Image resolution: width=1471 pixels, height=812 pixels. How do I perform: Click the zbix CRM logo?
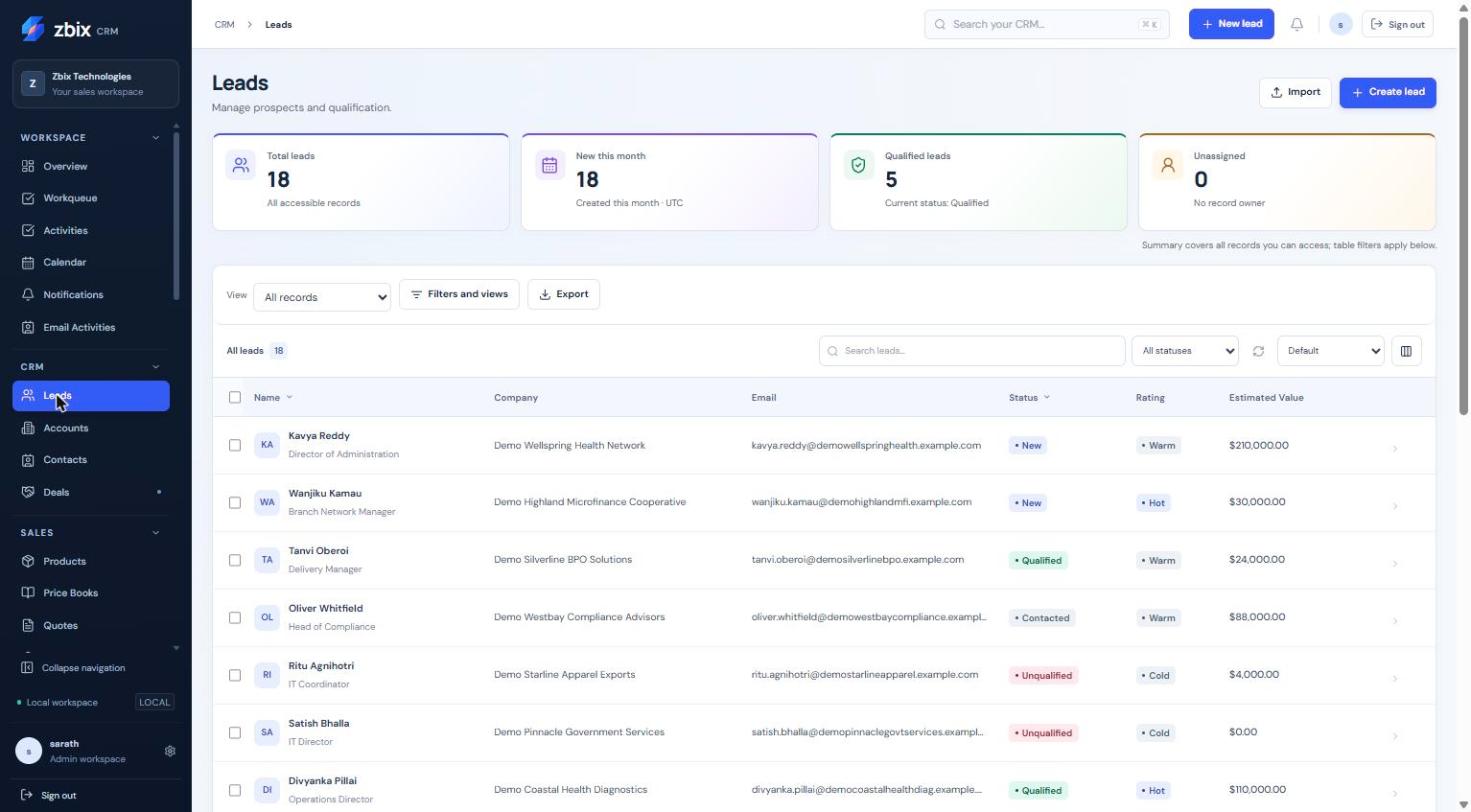pos(70,29)
